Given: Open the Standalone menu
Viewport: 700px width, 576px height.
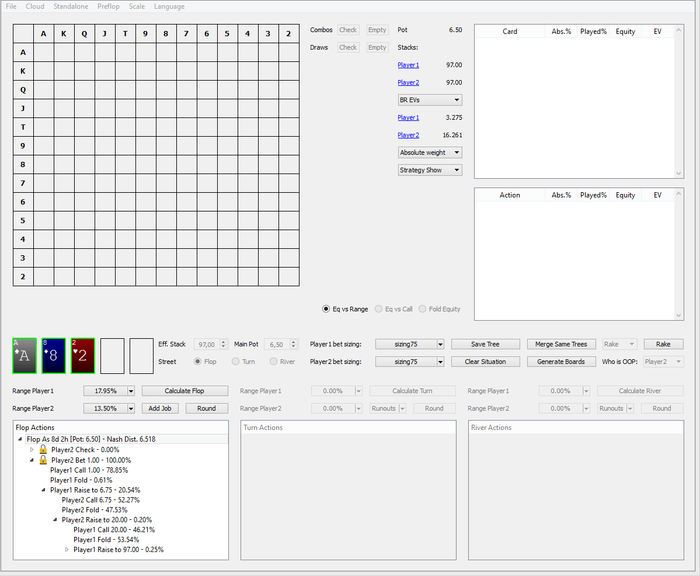Looking at the screenshot, I should [x=71, y=6].
